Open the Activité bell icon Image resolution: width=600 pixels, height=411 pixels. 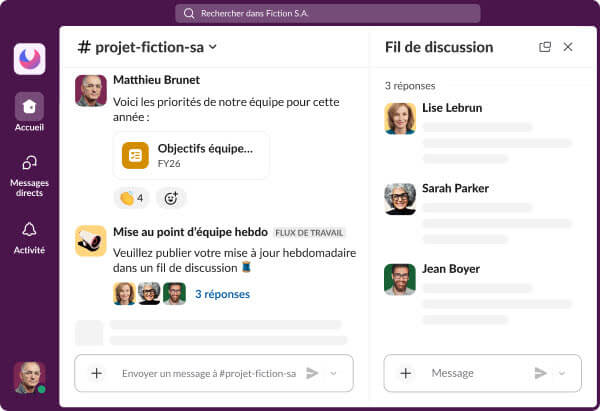click(29, 230)
